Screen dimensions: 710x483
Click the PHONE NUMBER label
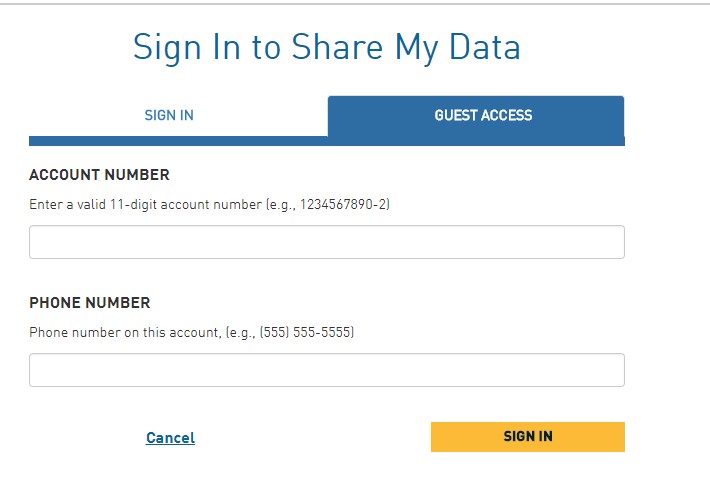[89, 303]
